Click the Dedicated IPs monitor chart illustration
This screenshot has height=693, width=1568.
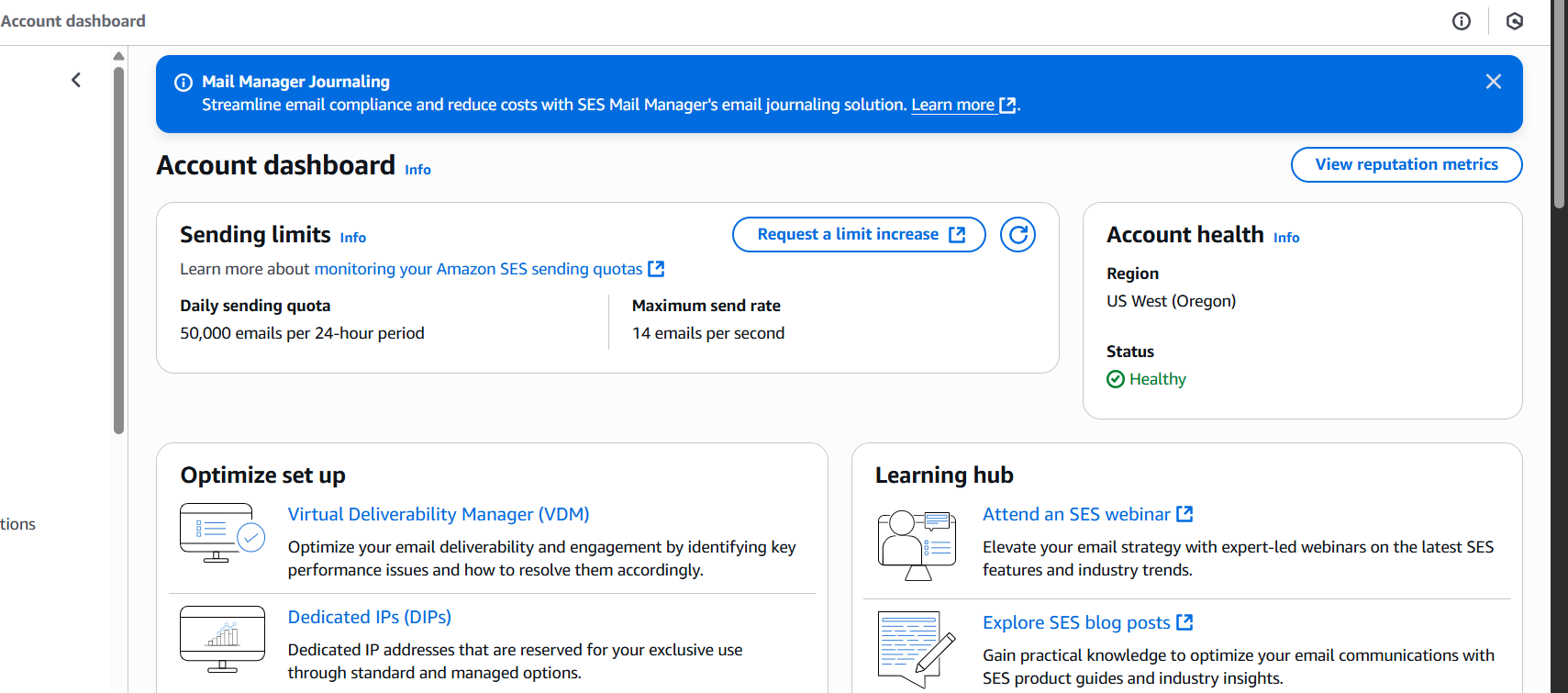point(223,639)
